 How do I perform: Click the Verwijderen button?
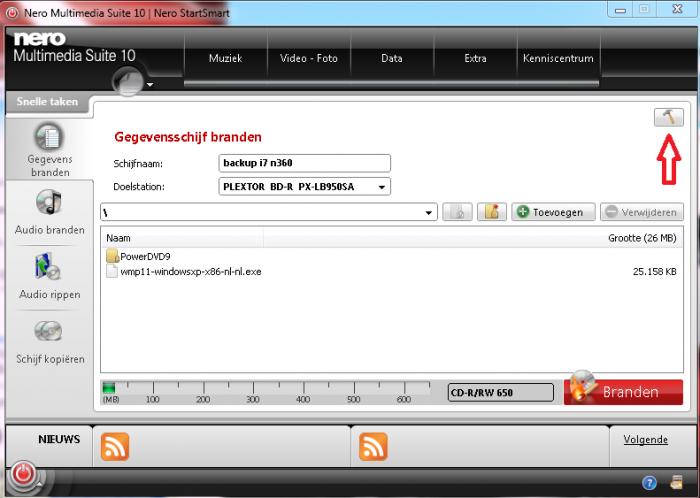pyautogui.click(x=642, y=212)
